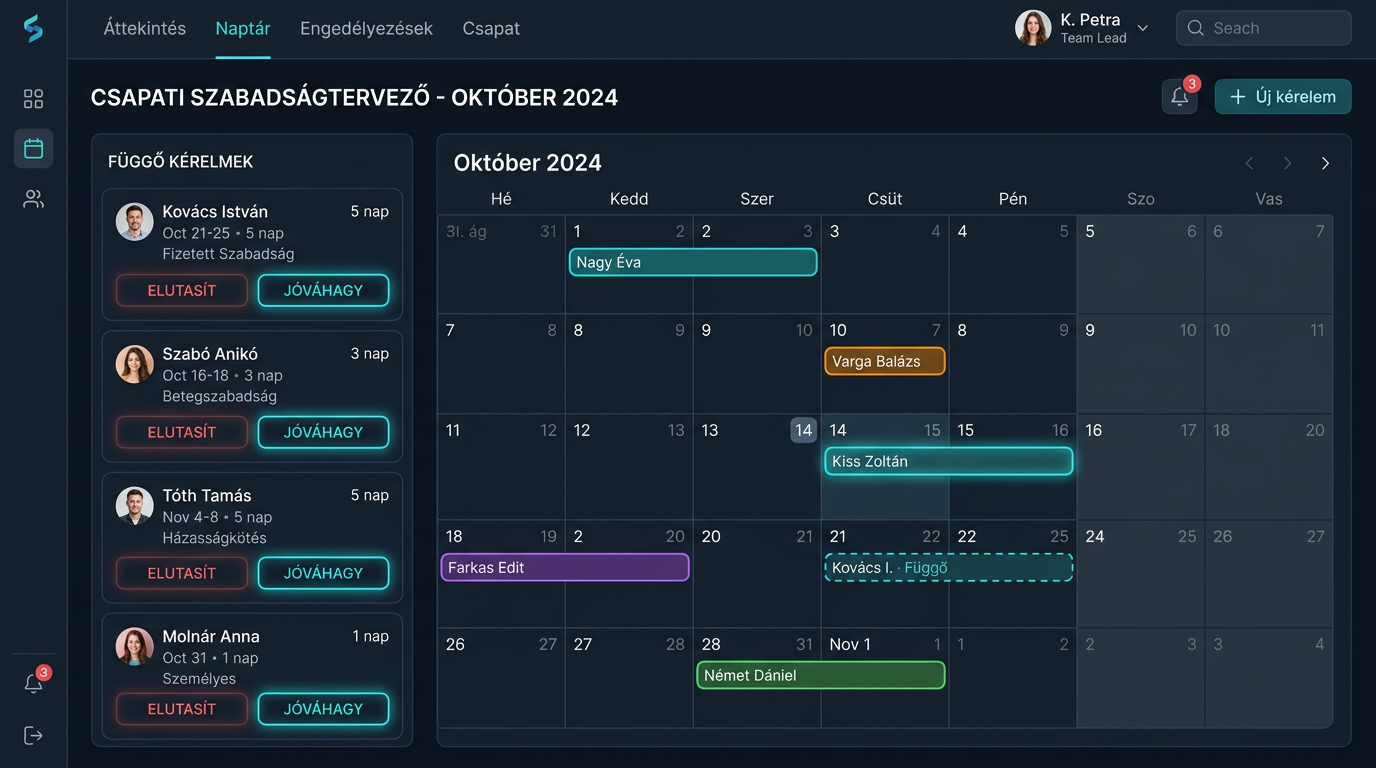Reject Kovács István's request with Elutasít

[x=182, y=291]
